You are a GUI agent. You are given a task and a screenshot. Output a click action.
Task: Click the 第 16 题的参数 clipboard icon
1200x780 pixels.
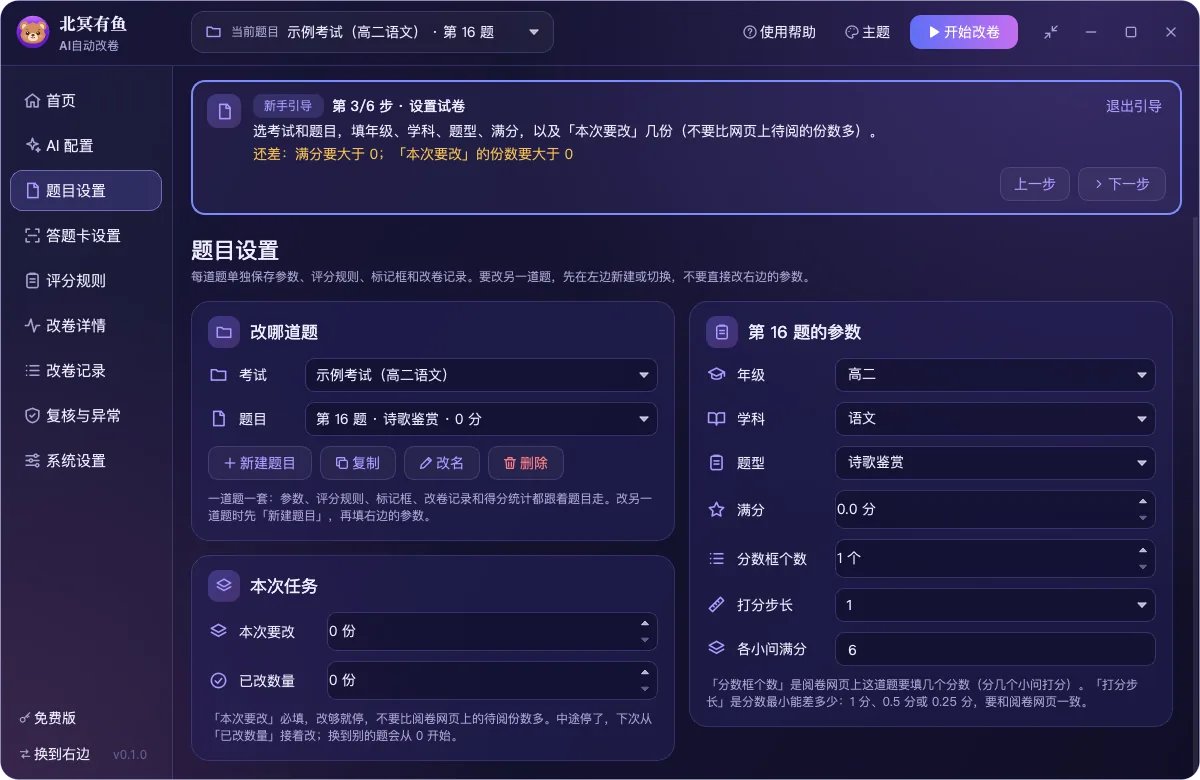coord(722,332)
